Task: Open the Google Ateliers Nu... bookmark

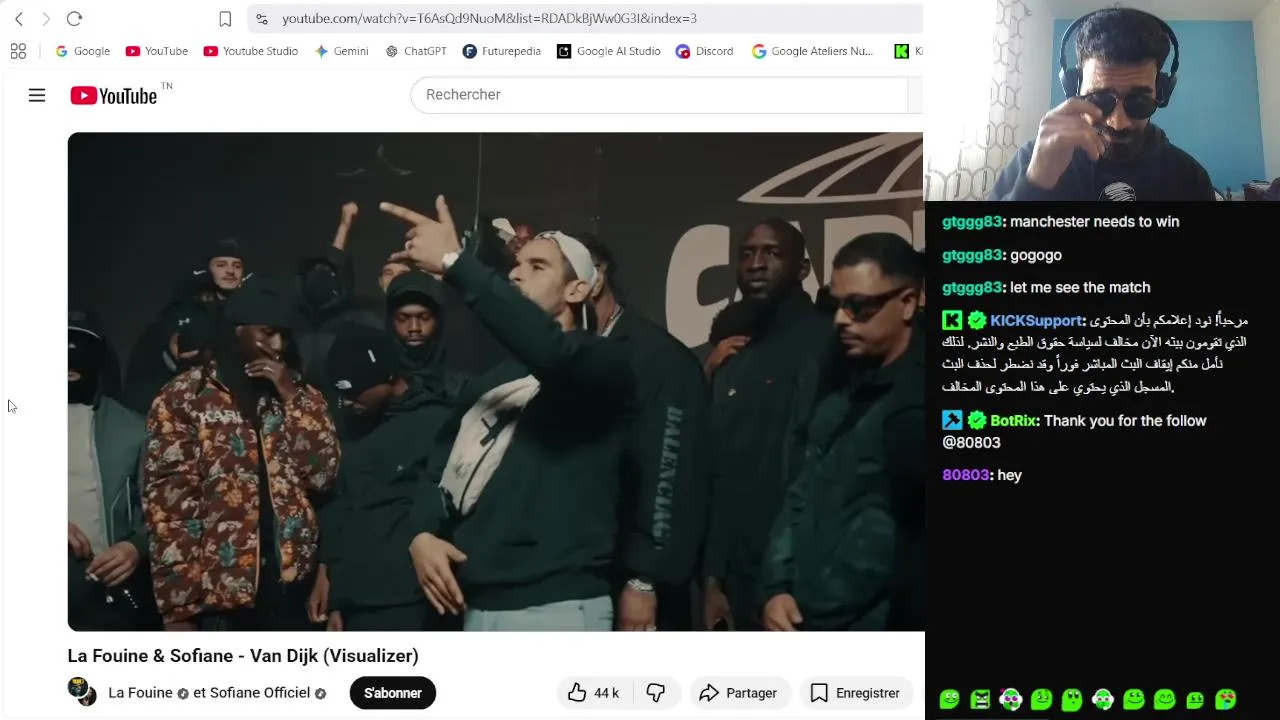Action: click(813, 51)
